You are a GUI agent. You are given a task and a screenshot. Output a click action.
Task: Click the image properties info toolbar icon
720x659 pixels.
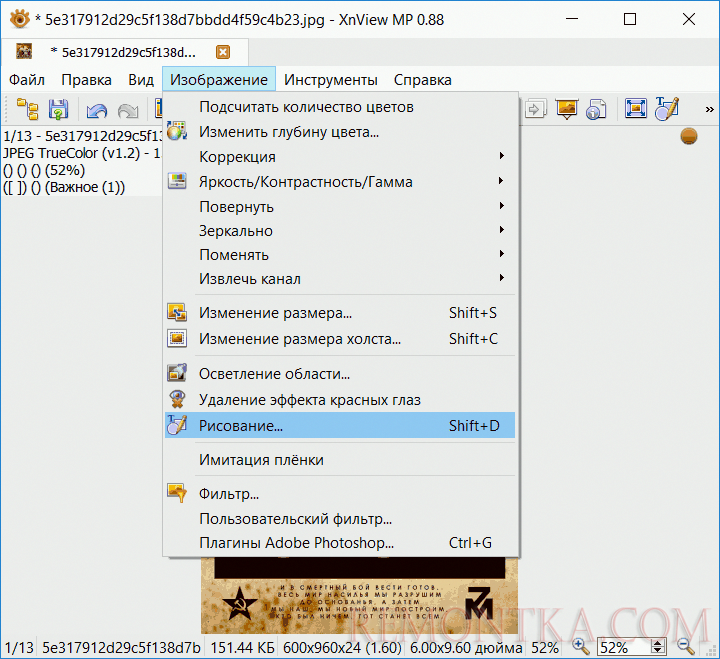(x=596, y=109)
